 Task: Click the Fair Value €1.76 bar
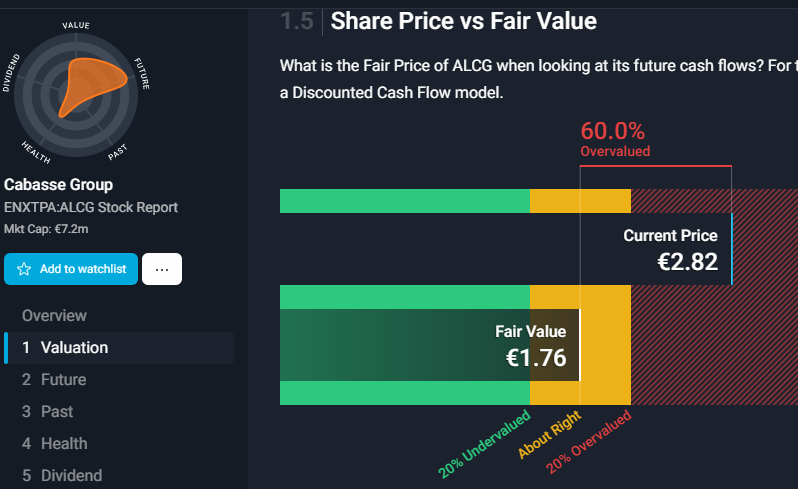pyautogui.click(x=430, y=345)
